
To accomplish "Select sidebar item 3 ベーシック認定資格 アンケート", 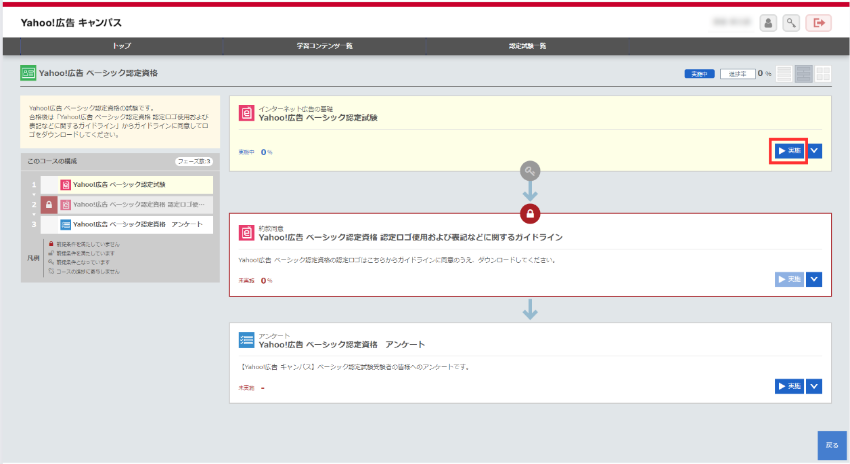I will tap(127, 224).
